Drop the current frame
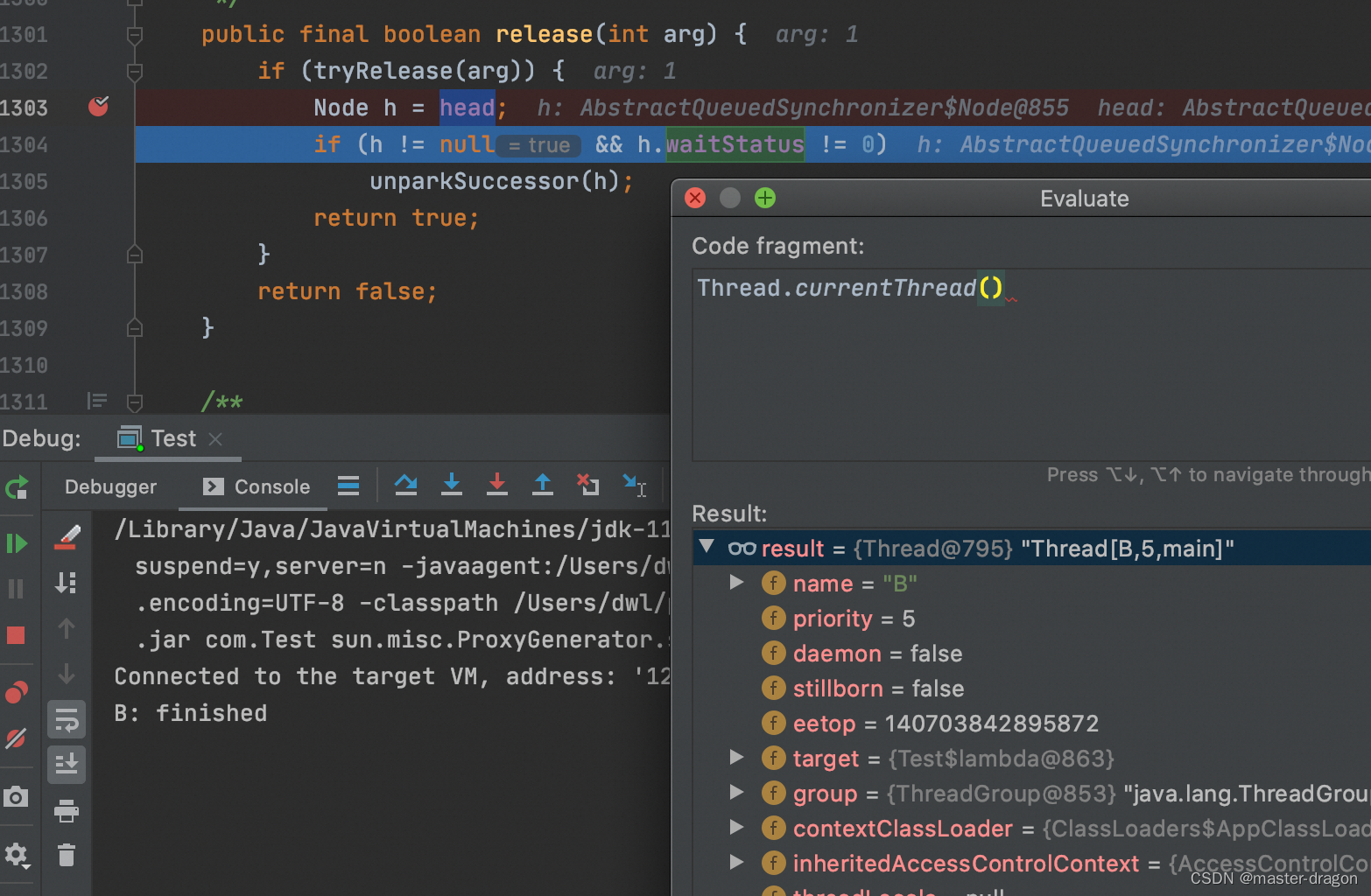Screen dimensions: 1371x896 coord(588,484)
